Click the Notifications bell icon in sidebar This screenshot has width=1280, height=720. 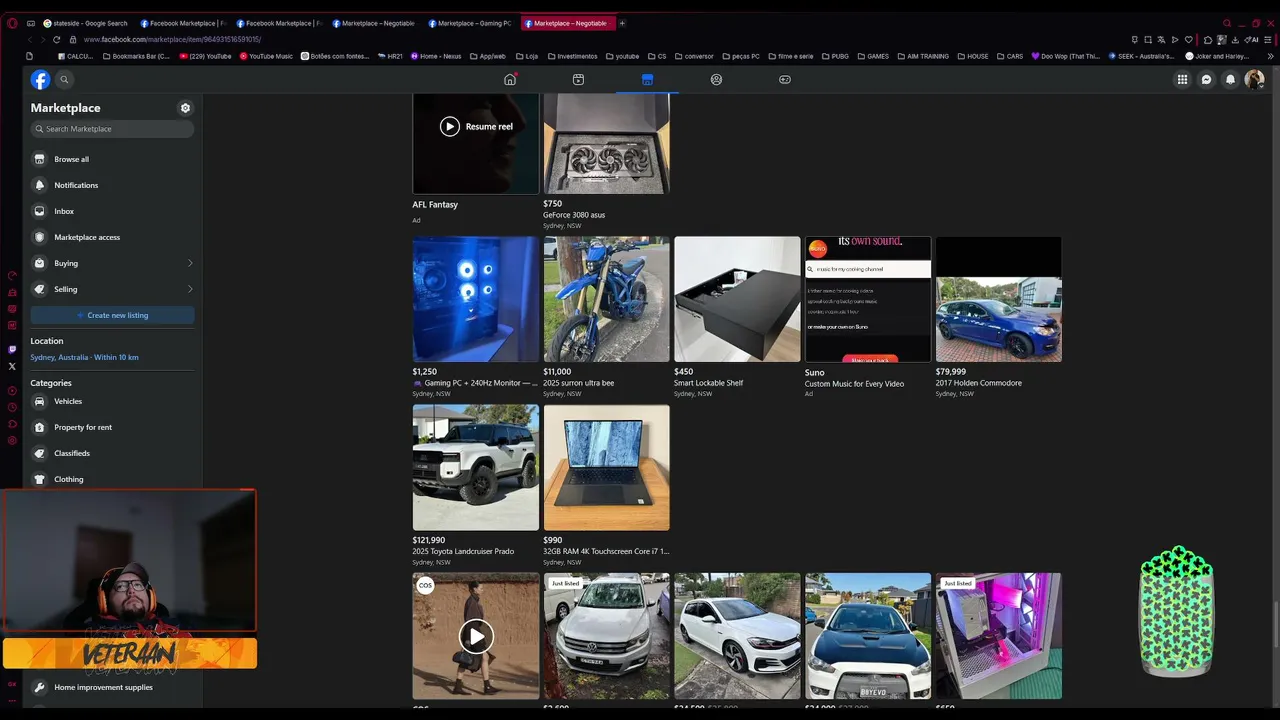coord(40,185)
